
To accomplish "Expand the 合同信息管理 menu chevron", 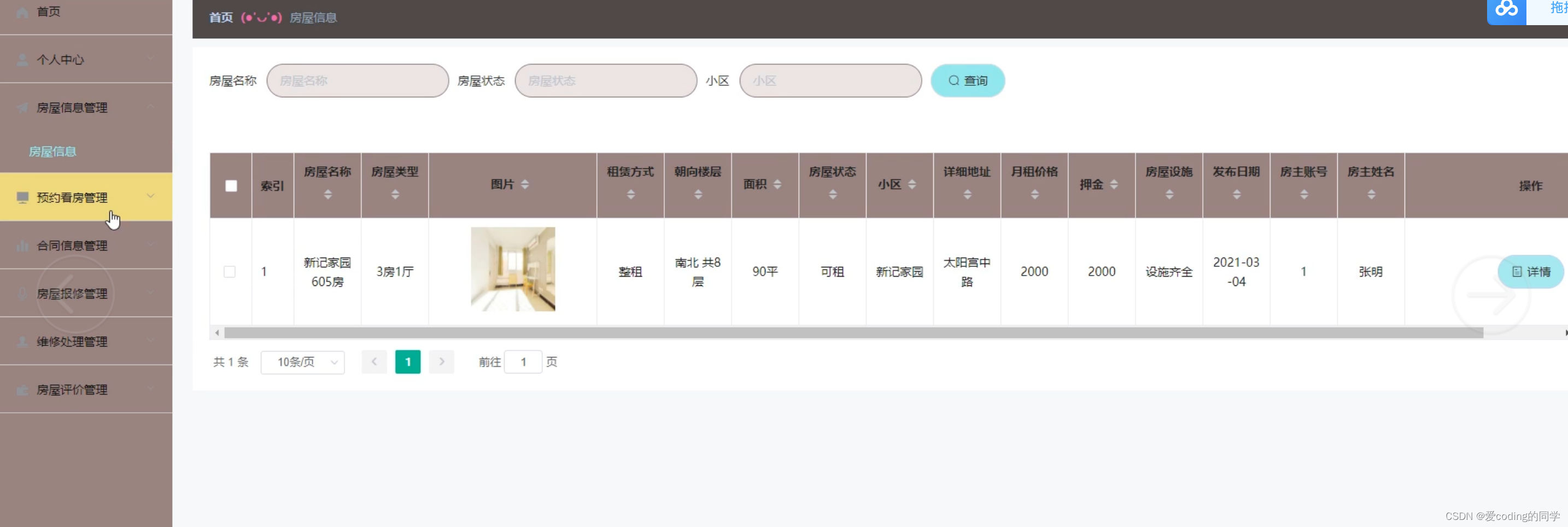I will [x=150, y=244].
